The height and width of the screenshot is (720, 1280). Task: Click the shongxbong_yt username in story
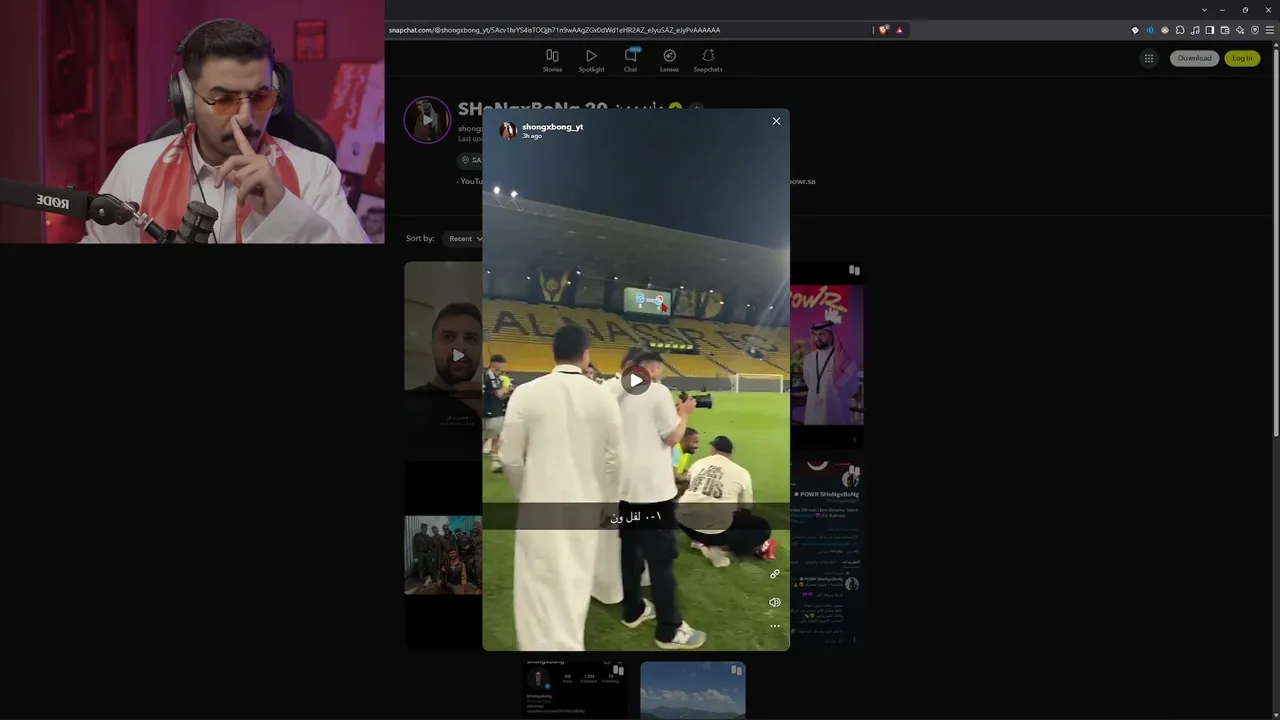point(552,127)
